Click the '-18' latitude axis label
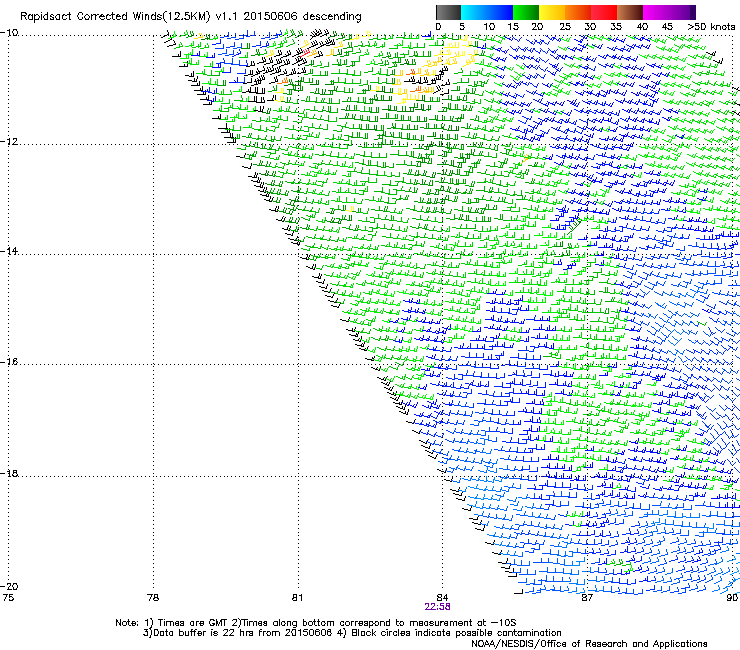The width and height of the screenshot is (740, 650). pyautogui.click(x=9, y=473)
